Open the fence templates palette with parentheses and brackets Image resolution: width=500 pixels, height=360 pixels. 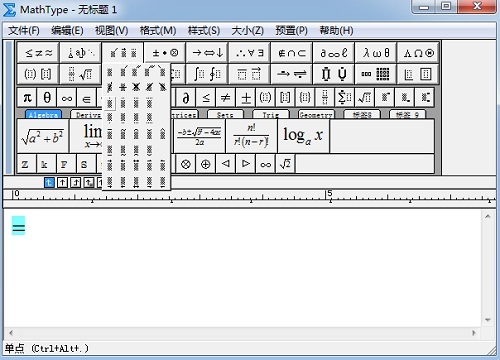(38, 74)
